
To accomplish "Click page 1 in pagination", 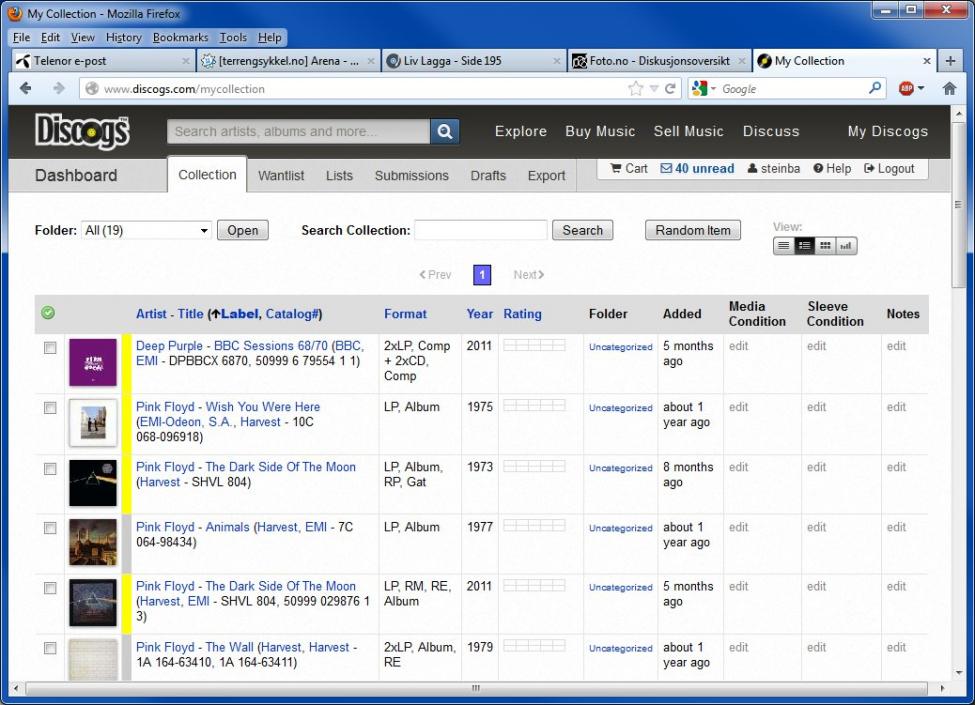I will pyautogui.click(x=482, y=275).
